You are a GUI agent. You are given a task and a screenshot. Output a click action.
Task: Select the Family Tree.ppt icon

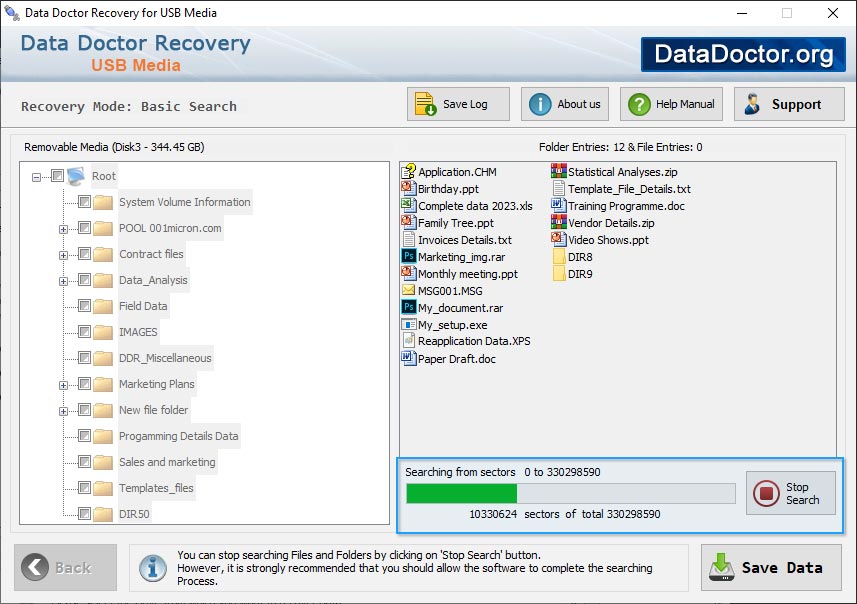point(409,222)
